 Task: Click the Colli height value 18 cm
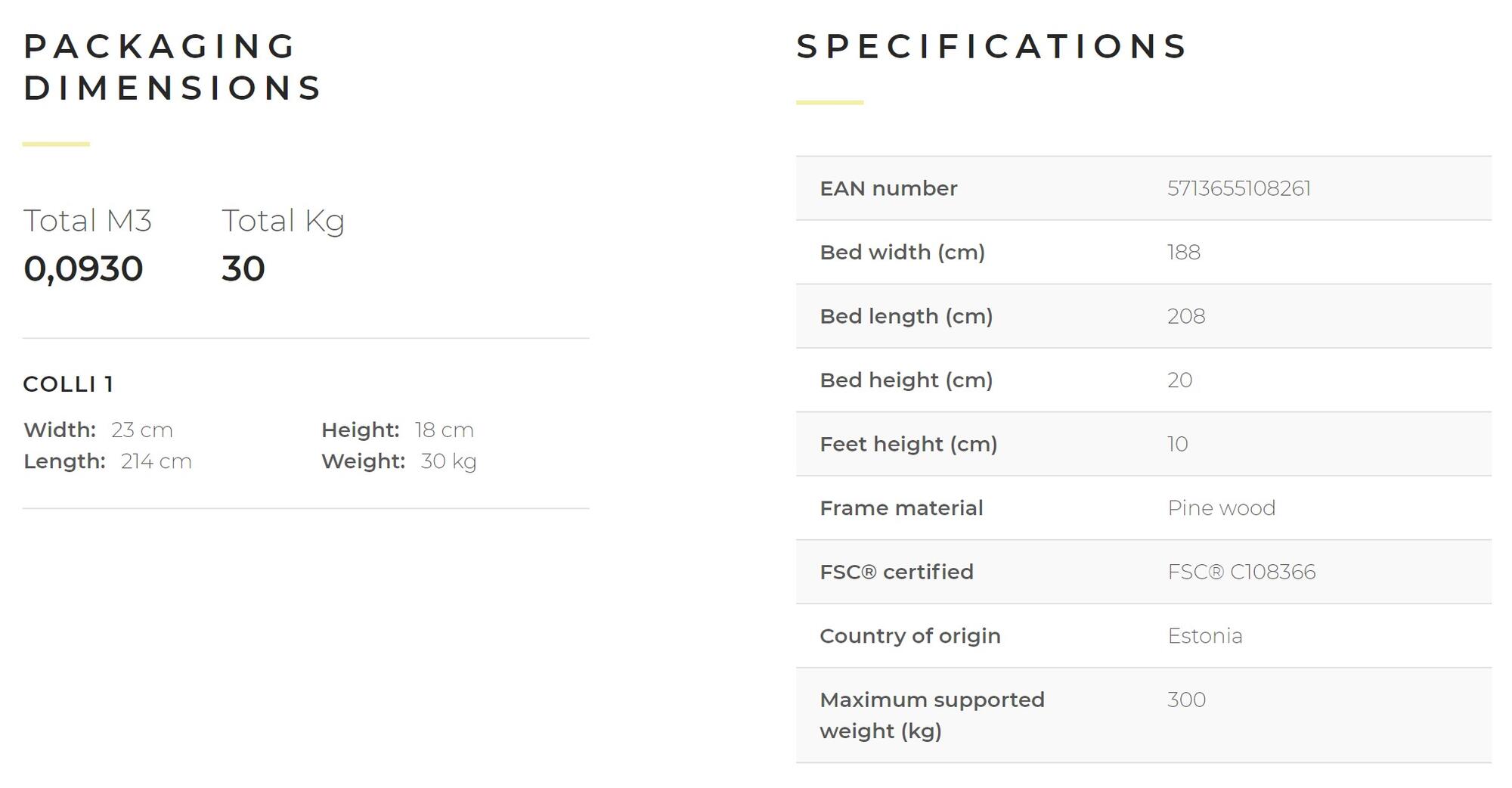point(444,430)
